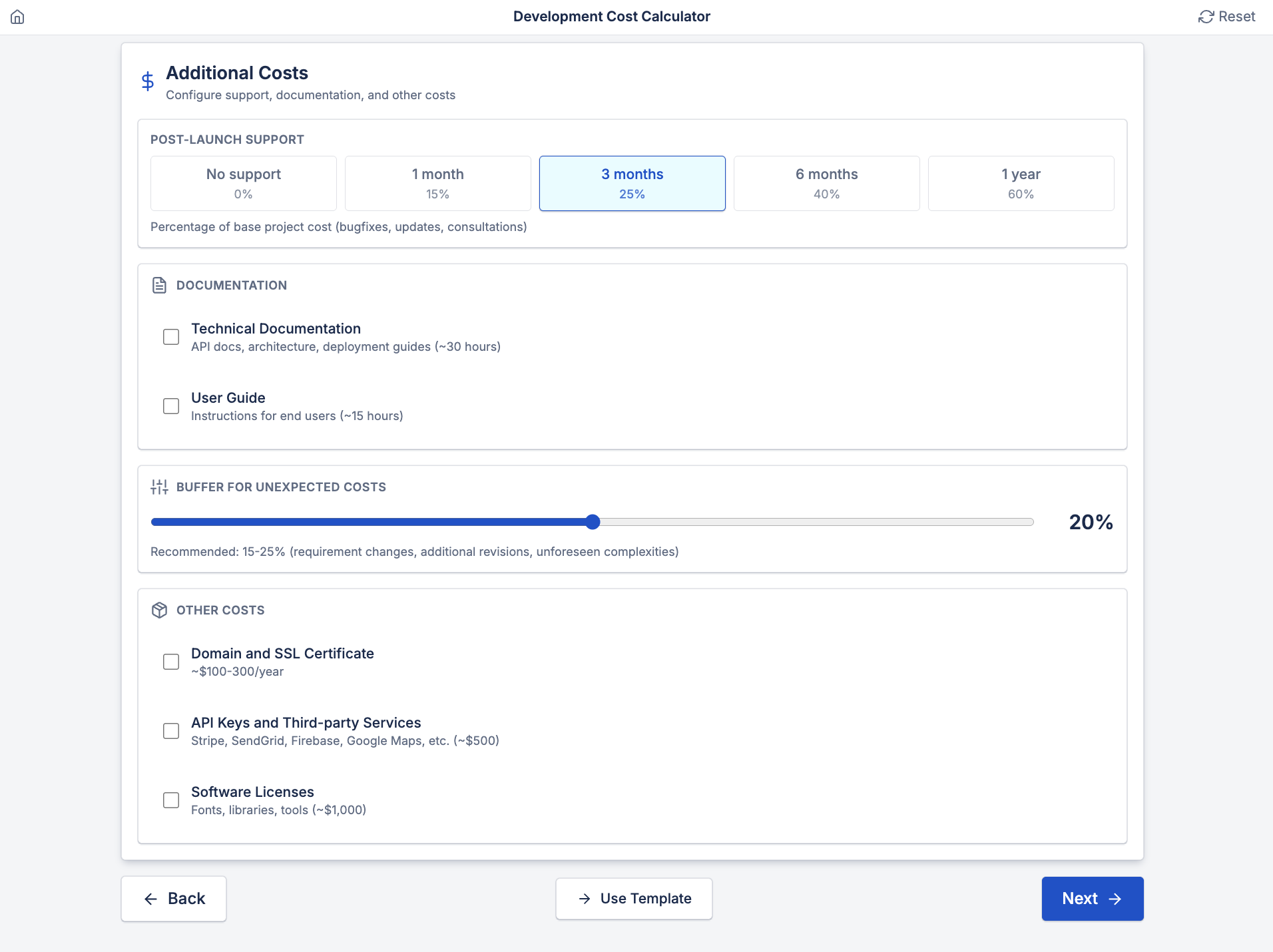The height and width of the screenshot is (952, 1273).
Task: Pick the 1 year support option
Action: tap(1021, 183)
